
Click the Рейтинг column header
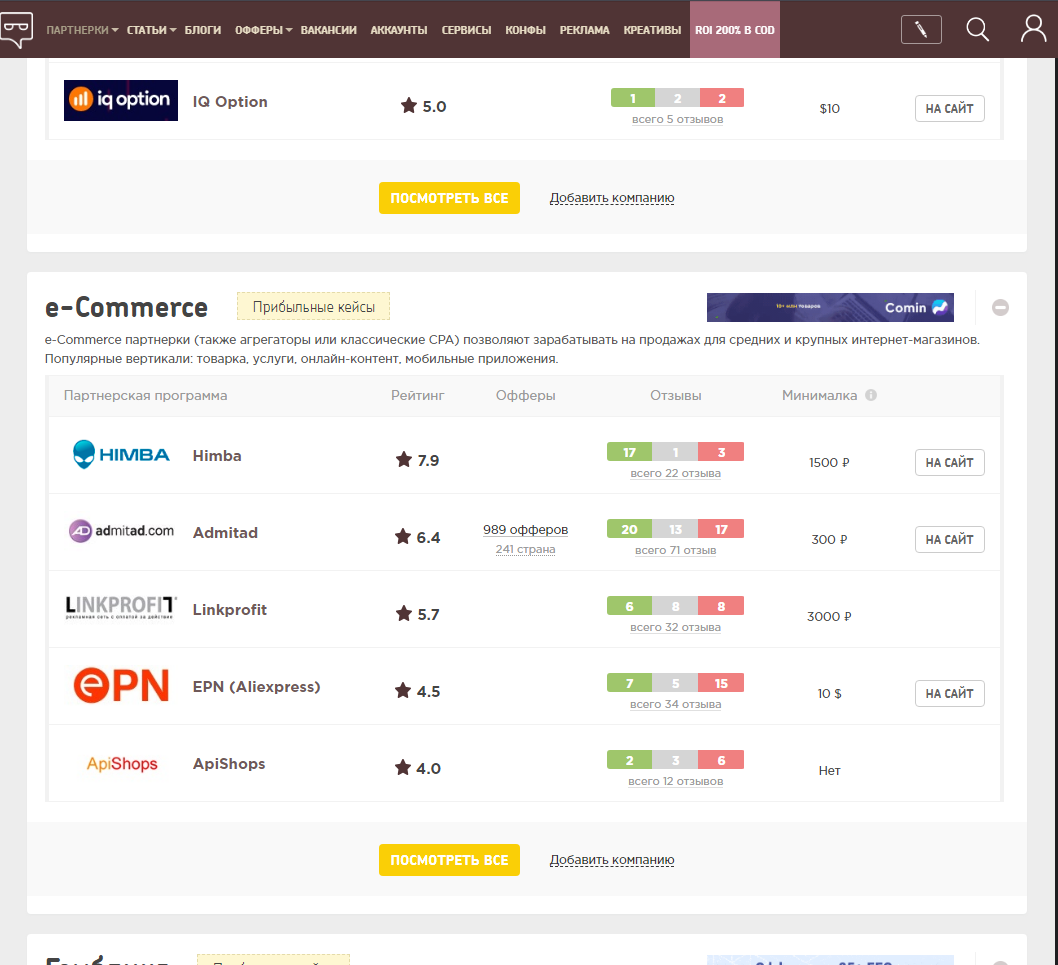(x=418, y=395)
